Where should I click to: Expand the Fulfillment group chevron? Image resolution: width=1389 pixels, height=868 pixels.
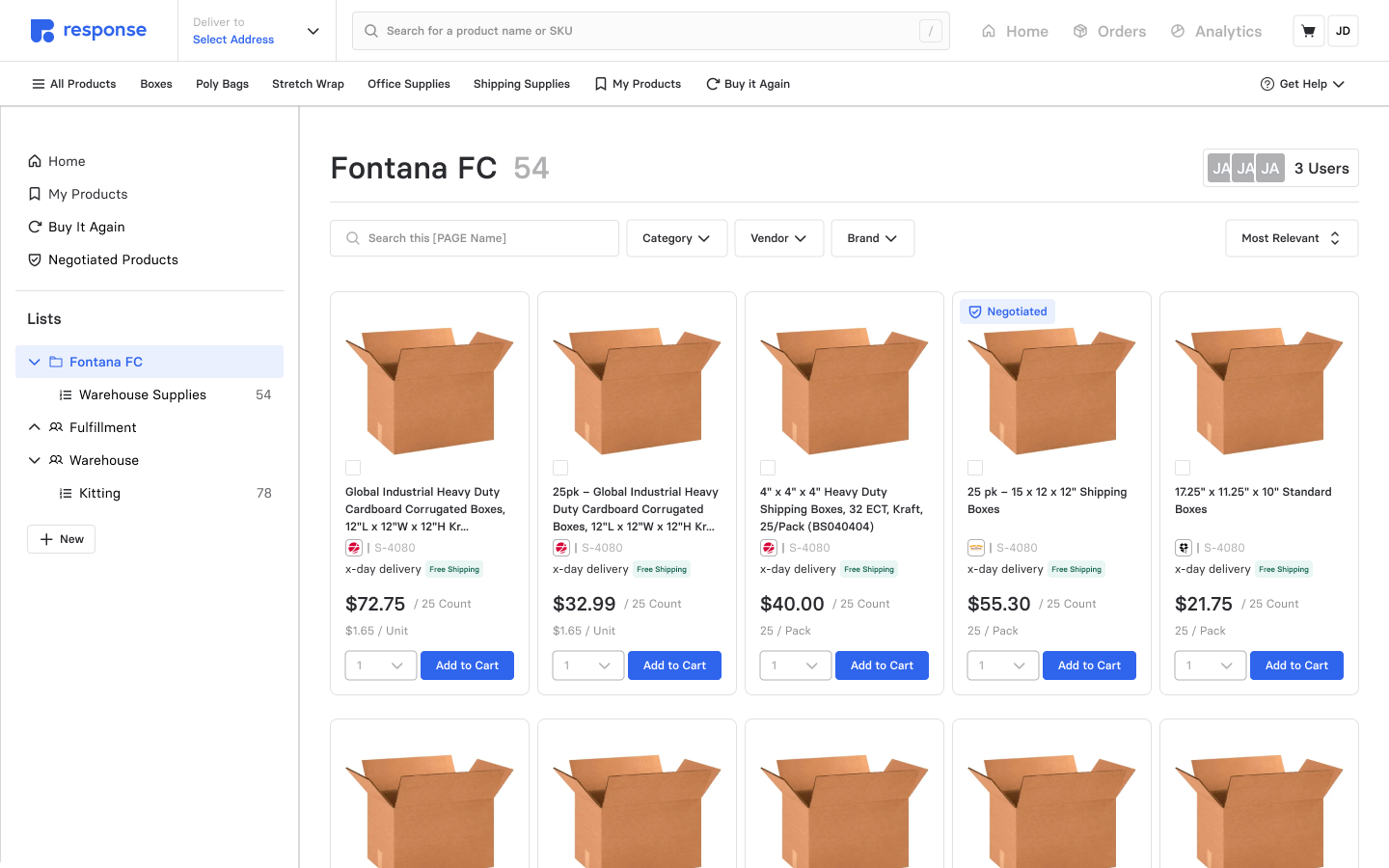tap(35, 427)
